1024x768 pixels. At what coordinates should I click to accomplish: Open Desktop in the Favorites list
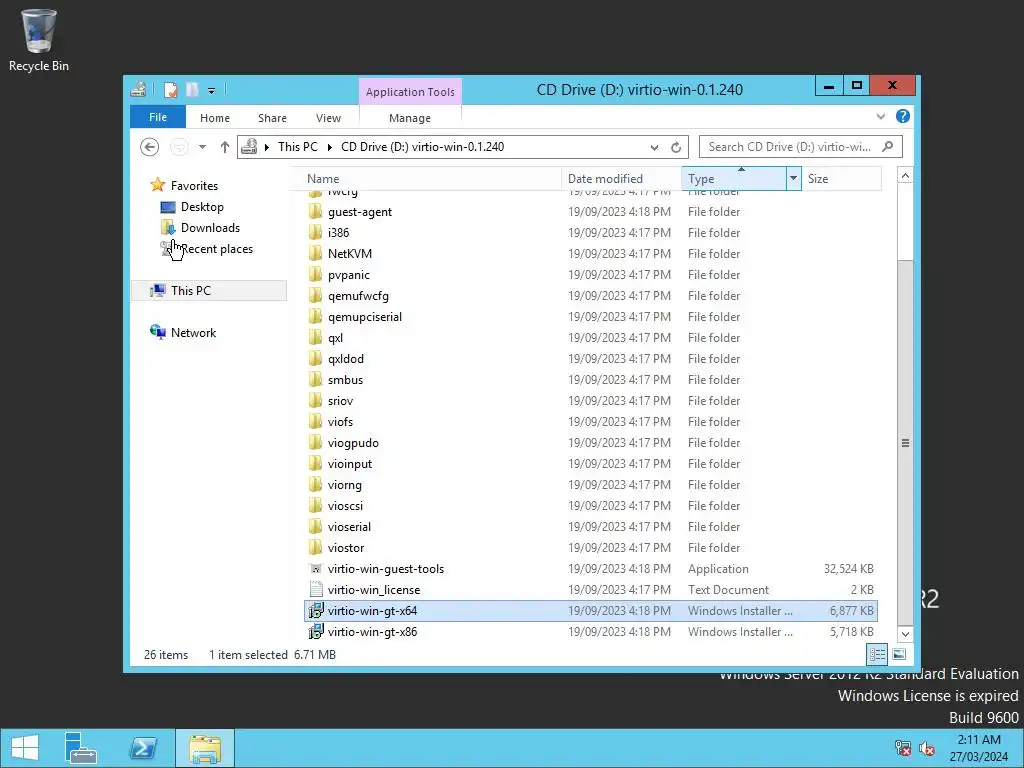pyautogui.click(x=202, y=207)
